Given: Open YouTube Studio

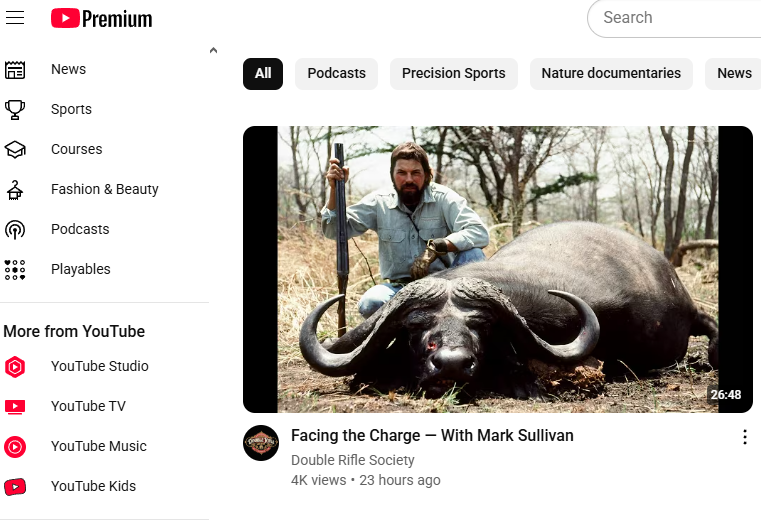Looking at the screenshot, I should coord(99,366).
